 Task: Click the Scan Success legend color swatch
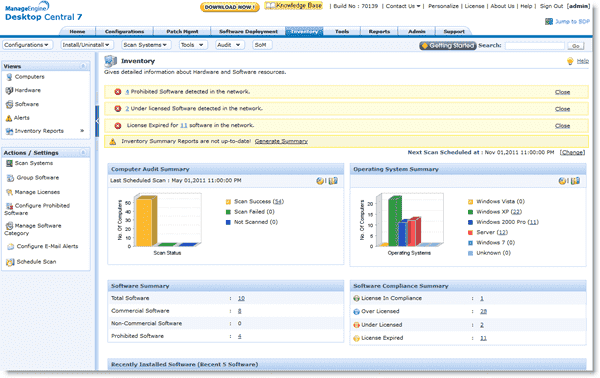pyautogui.click(x=228, y=202)
